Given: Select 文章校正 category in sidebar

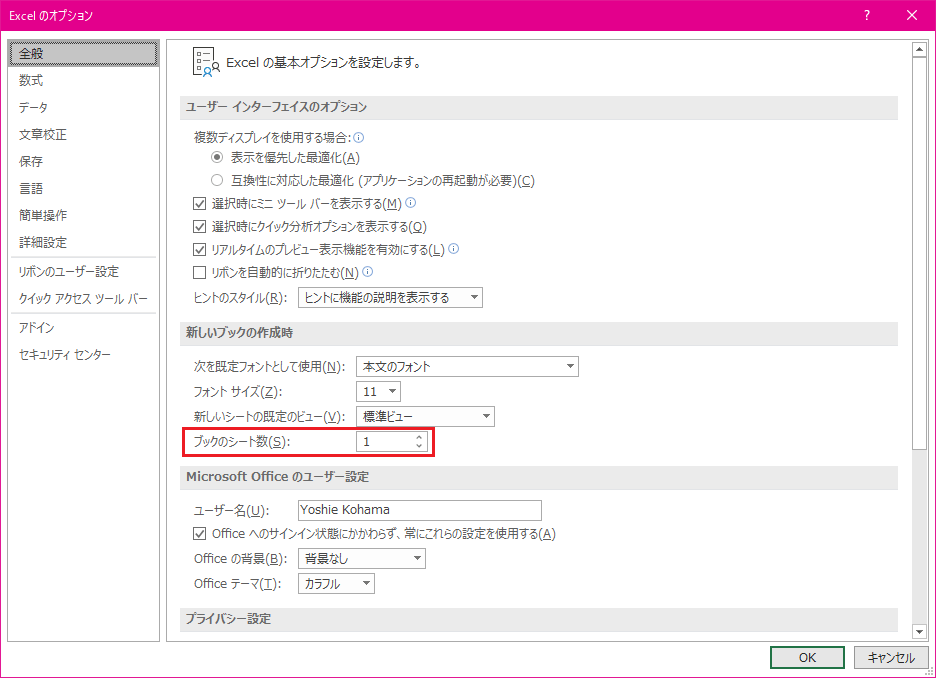Looking at the screenshot, I should pyautogui.click(x=84, y=134).
